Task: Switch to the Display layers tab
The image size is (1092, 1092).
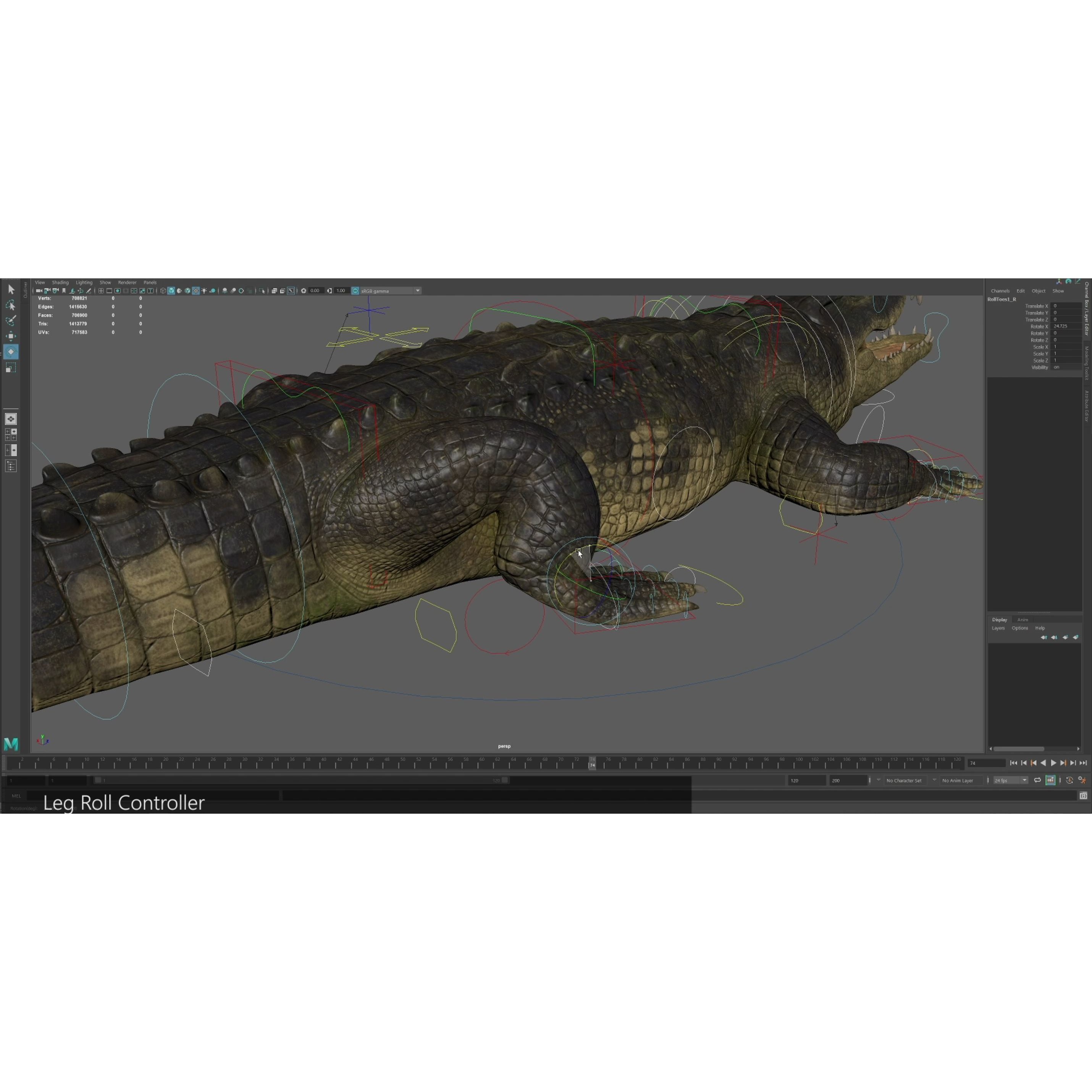Action: click(999, 619)
